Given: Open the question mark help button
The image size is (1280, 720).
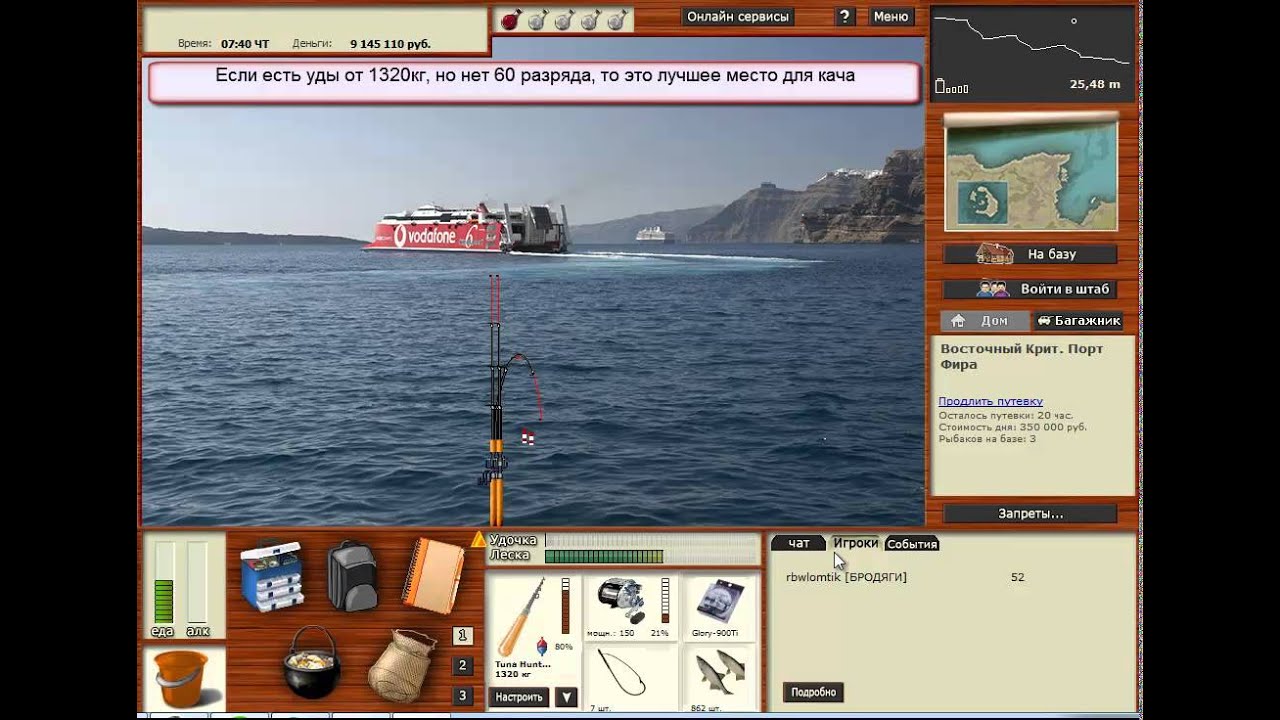Looking at the screenshot, I should point(845,16).
